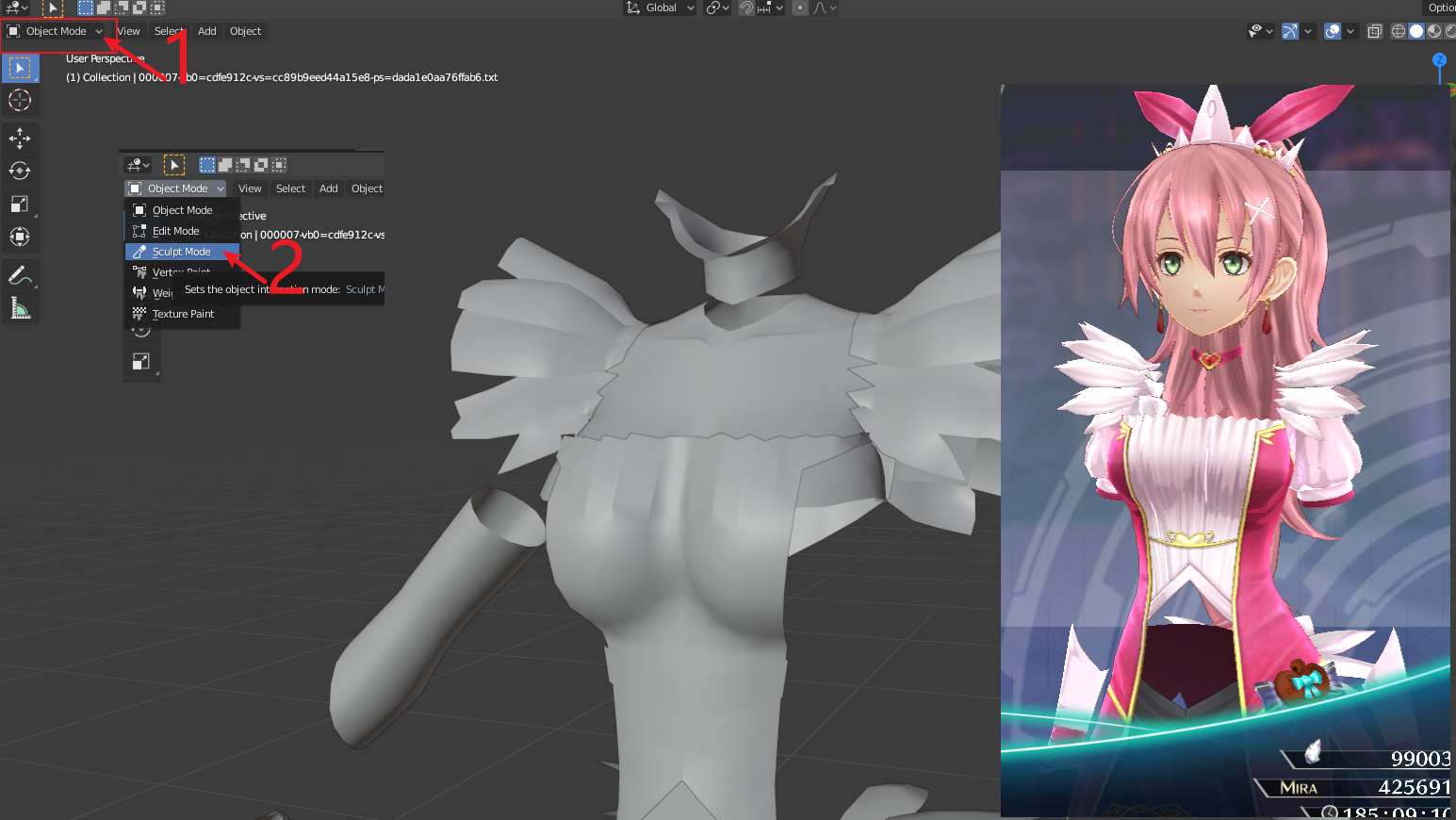1456x820 pixels.
Task: Open the Select menu in inset header
Action: pos(291,189)
